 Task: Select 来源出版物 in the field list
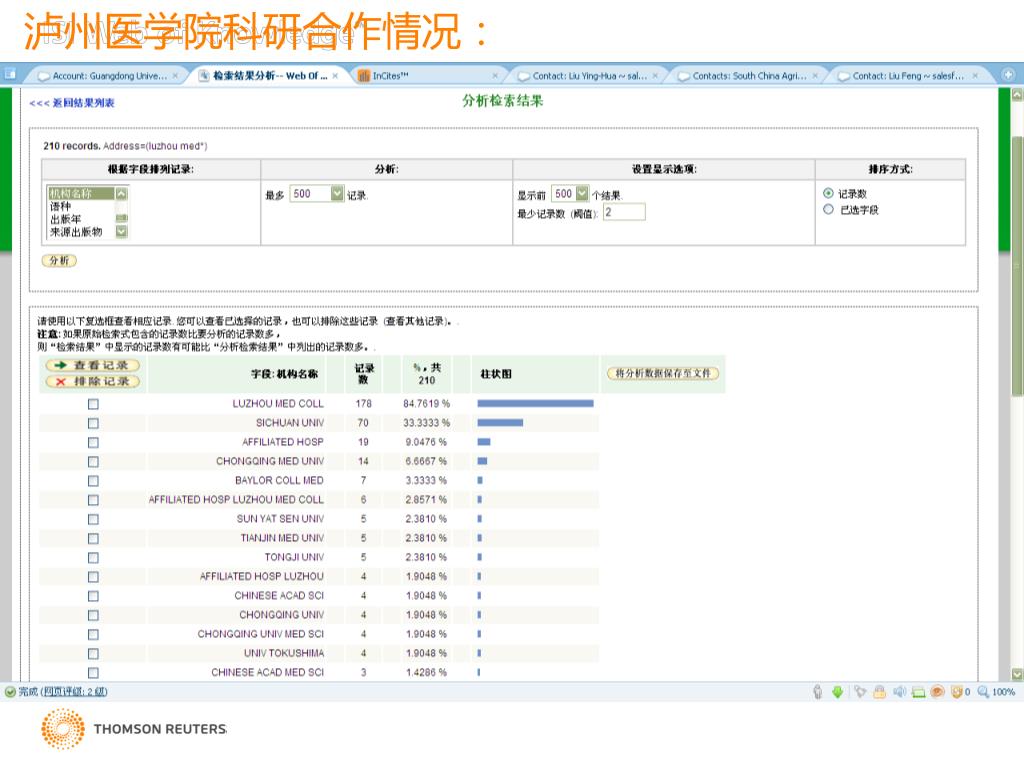(76, 232)
